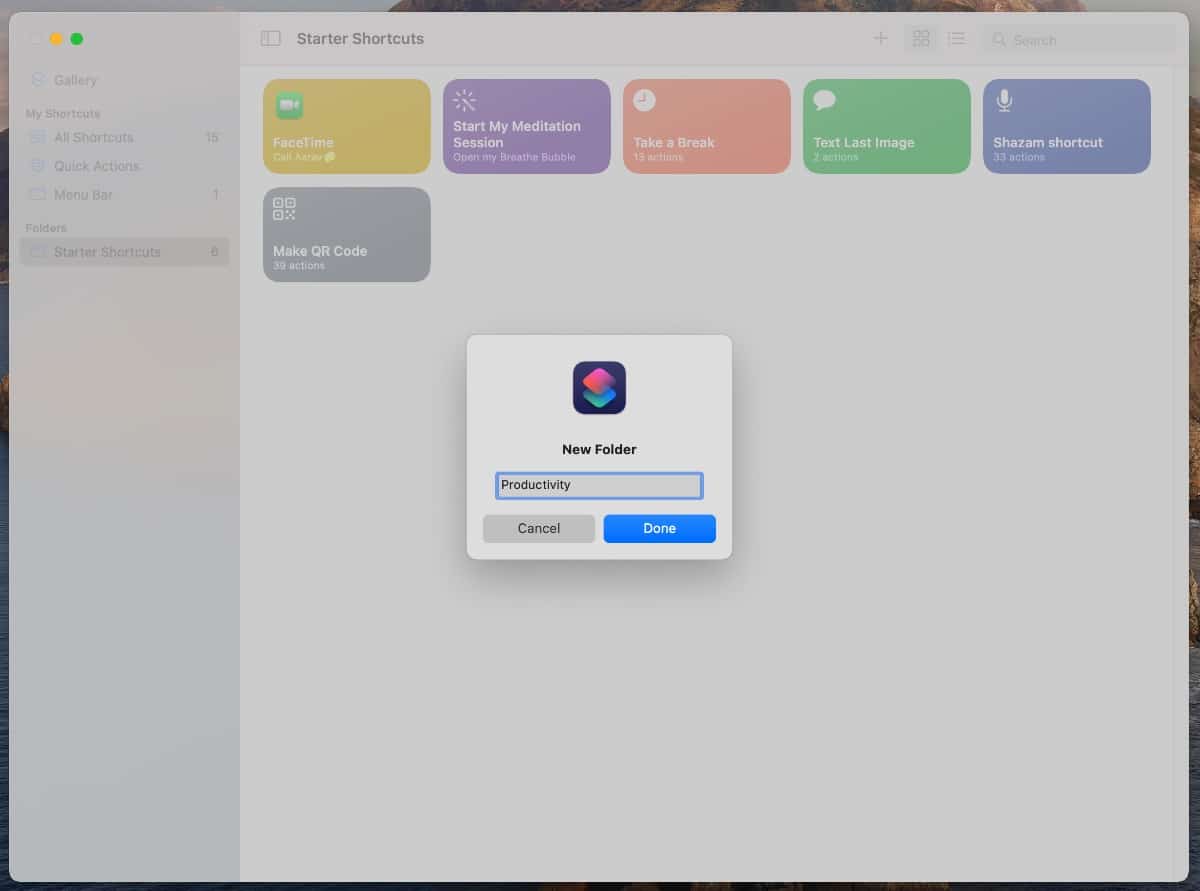The height and width of the screenshot is (891, 1200).
Task: Click the Search field in toolbar
Action: pyautogui.click(x=1078, y=40)
